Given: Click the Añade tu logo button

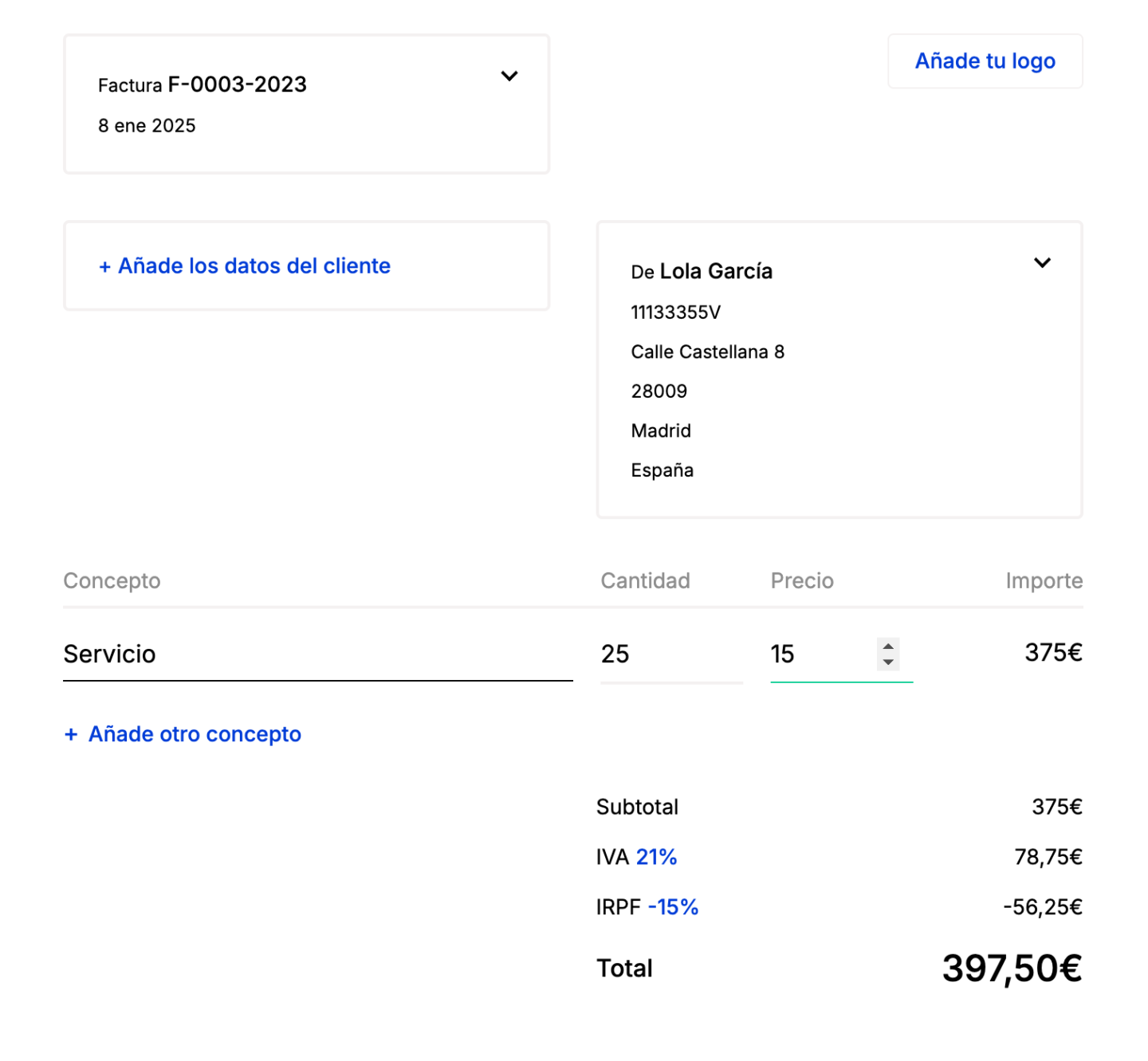Looking at the screenshot, I should [x=984, y=61].
